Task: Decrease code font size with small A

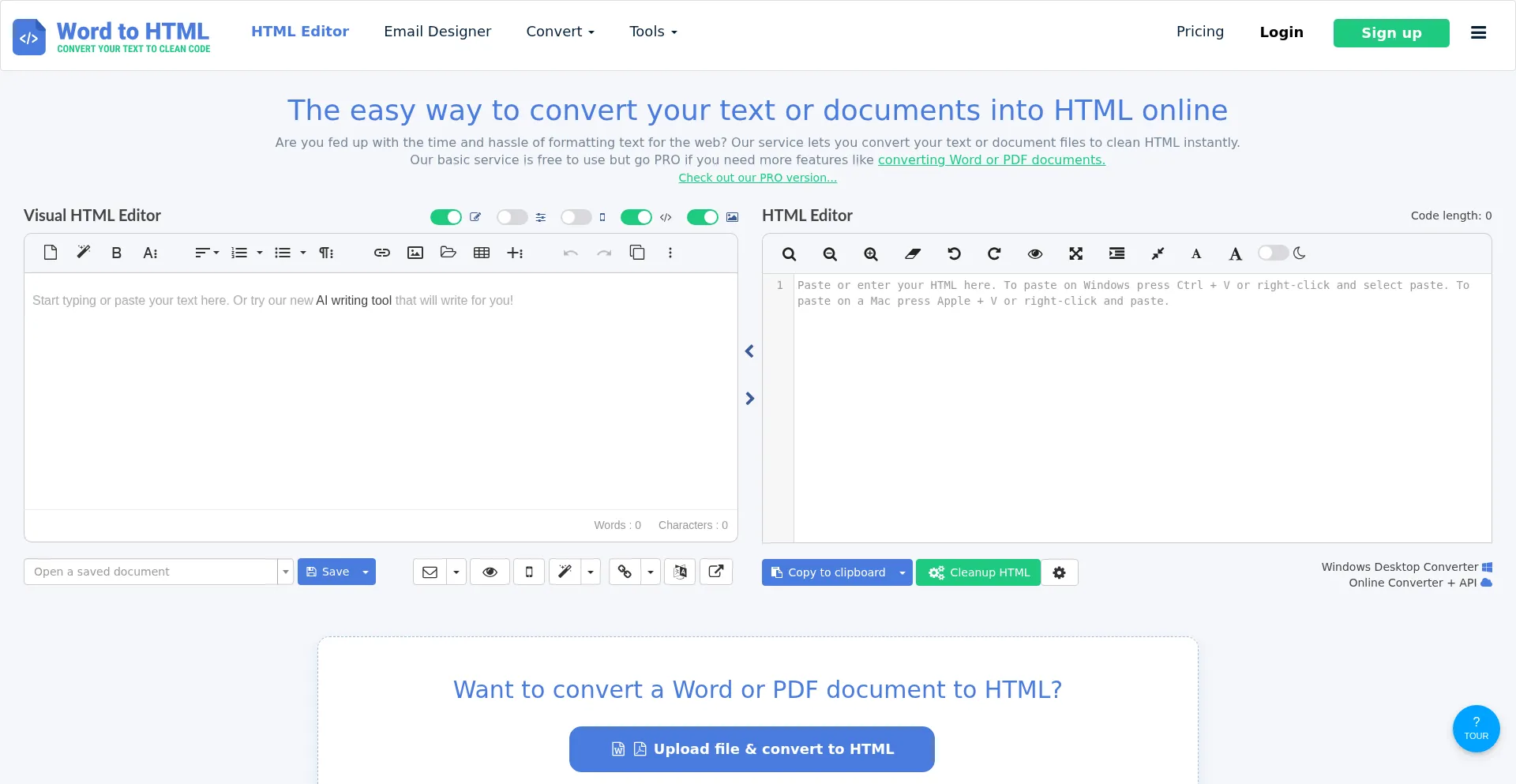Action: tap(1196, 254)
